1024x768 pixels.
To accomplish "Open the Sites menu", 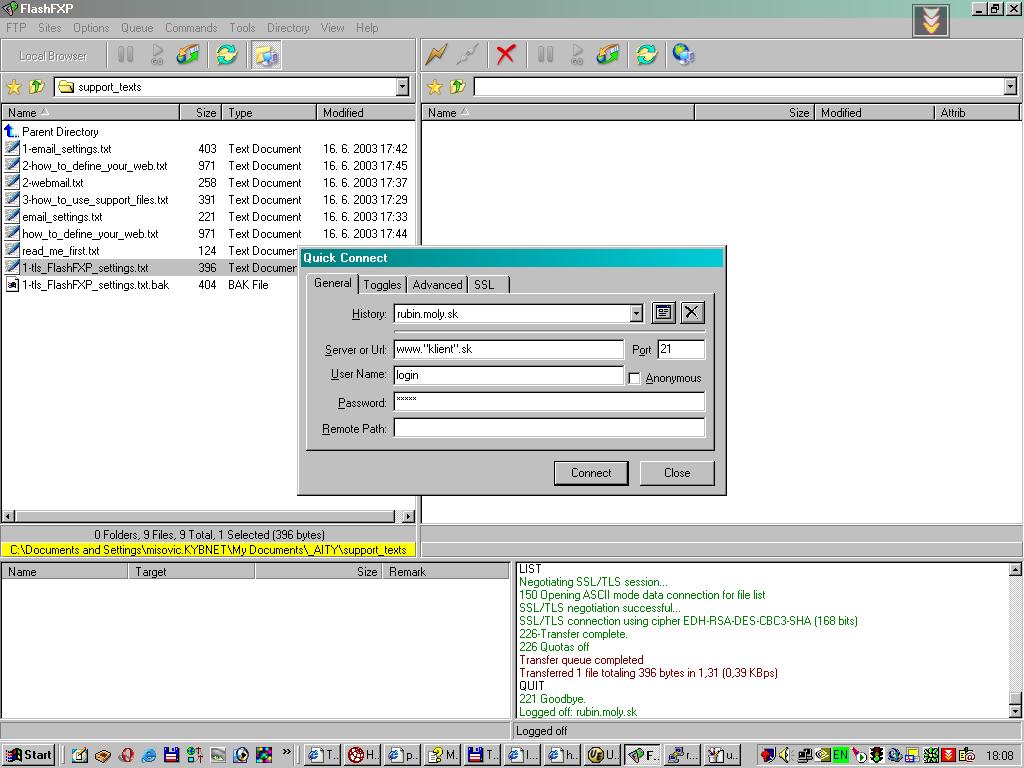I will 49,28.
